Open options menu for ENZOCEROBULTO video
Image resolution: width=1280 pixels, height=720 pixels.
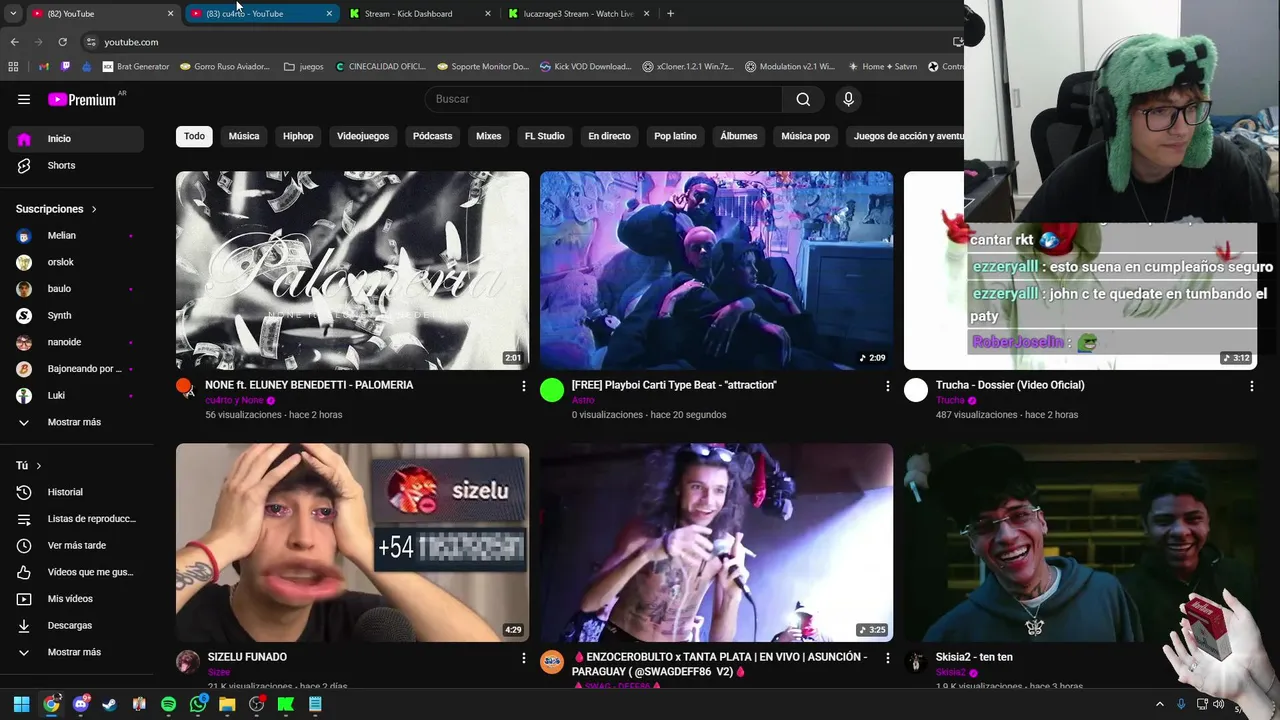(887, 658)
